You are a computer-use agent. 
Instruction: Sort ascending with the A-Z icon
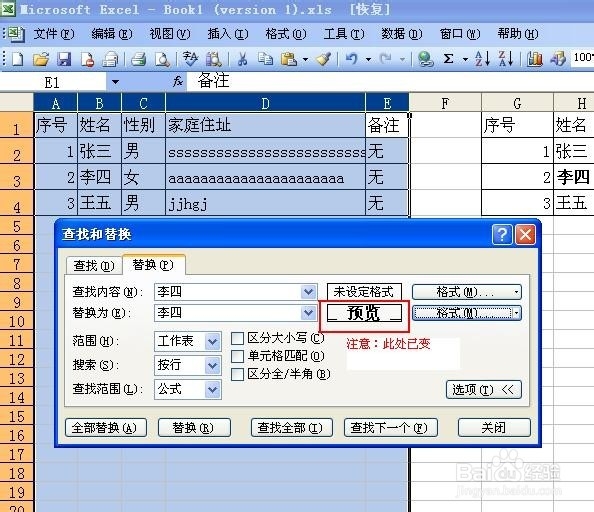tap(482, 59)
